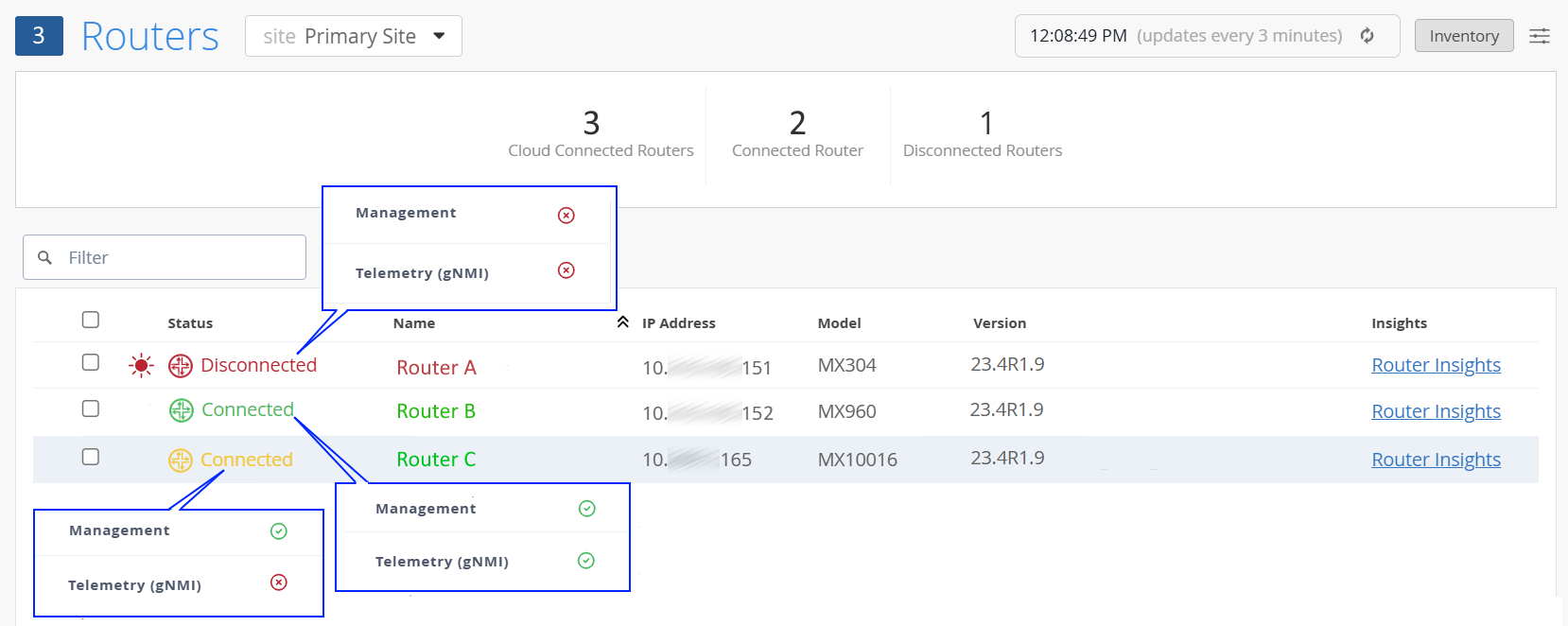
Task: Open Router Insights link for Router A
Action: coord(1436,365)
